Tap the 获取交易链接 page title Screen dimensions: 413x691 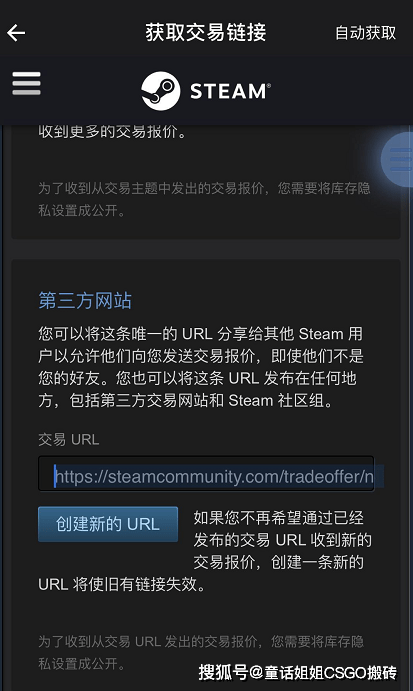point(206,33)
